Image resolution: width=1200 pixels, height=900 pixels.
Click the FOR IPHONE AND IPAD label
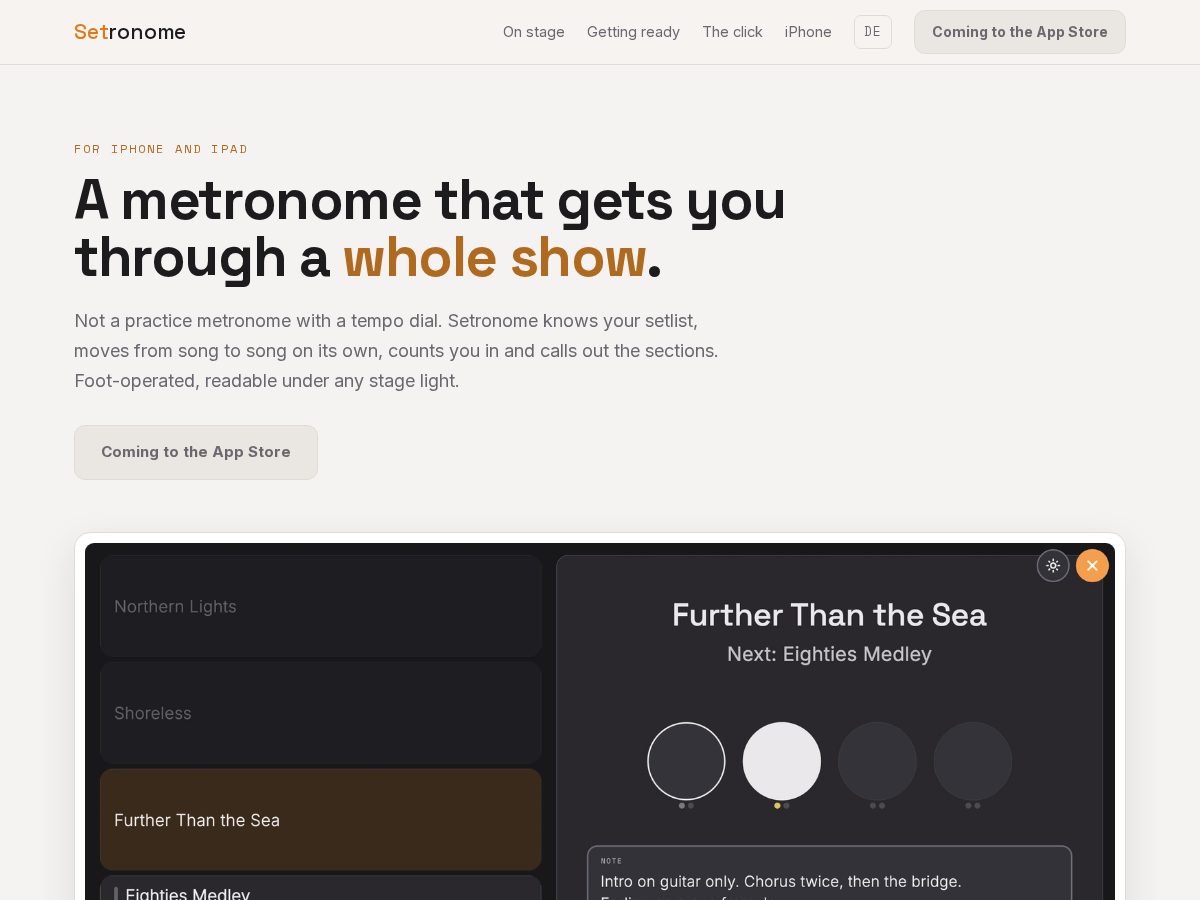(161, 149)
